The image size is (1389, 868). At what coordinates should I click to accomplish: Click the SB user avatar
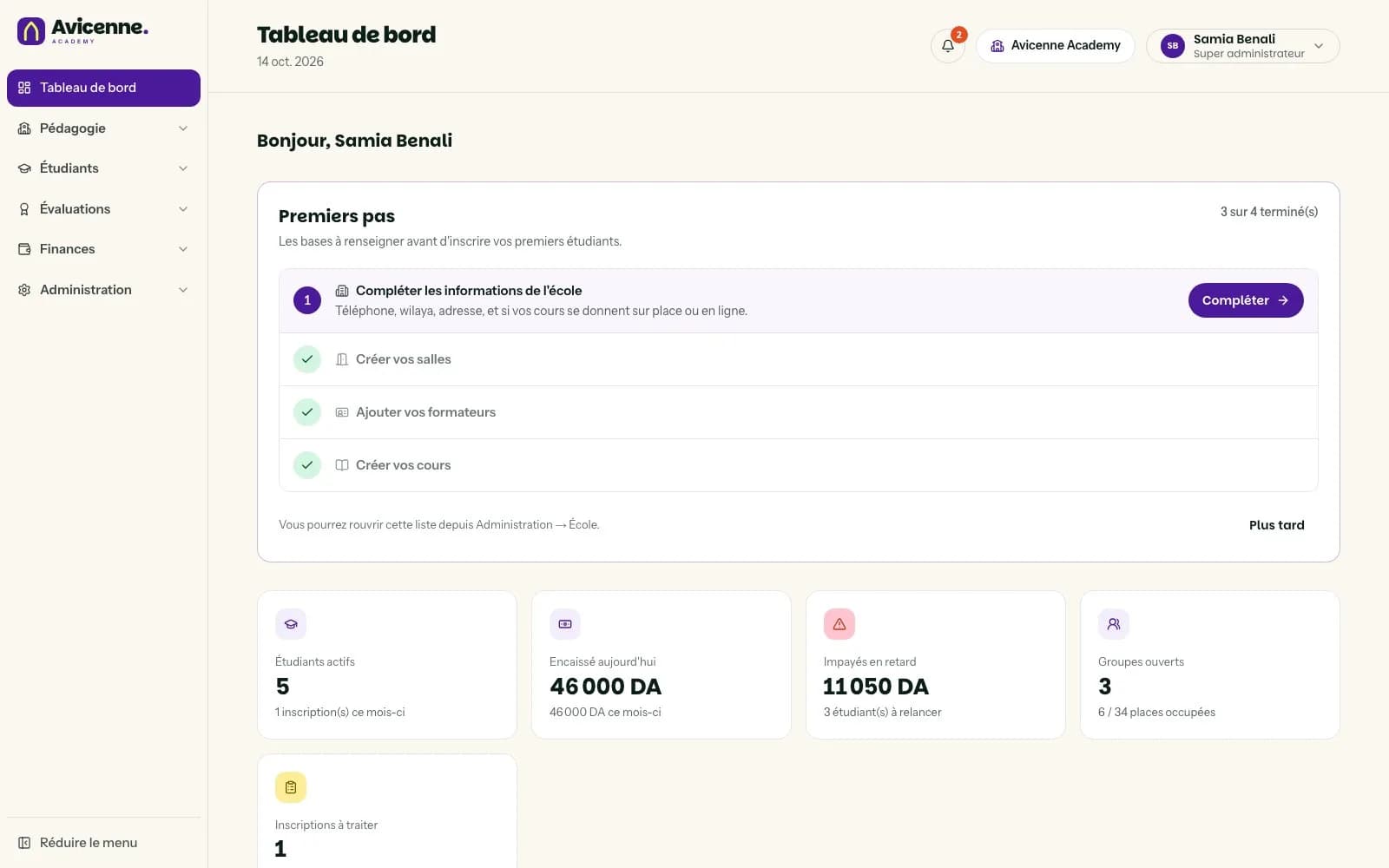pos(1173,46)
